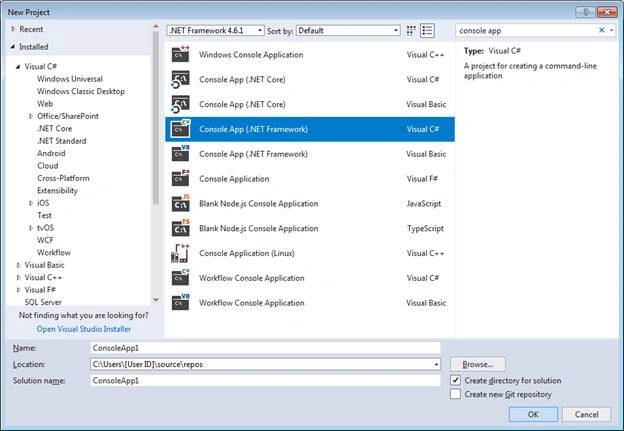Click the TypeScript Blank Node.js Console Application icon

click(180, 228)
